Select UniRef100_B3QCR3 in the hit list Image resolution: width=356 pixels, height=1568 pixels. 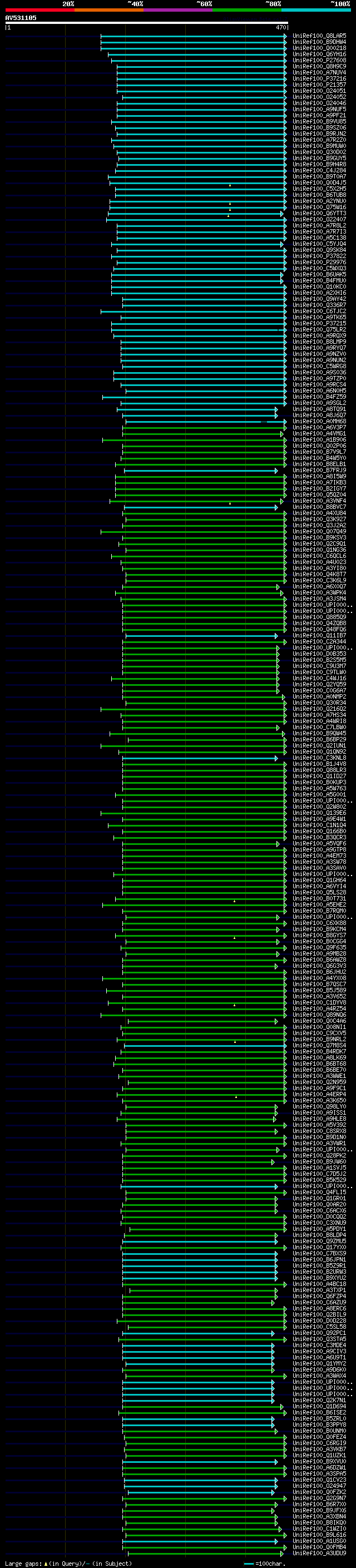(319, 838)
